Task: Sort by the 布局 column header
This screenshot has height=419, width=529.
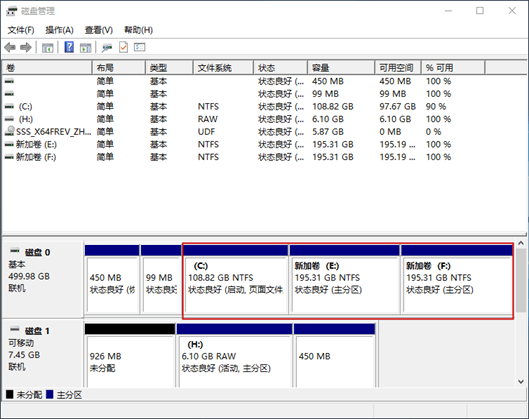Action: (x=119, y=68)
